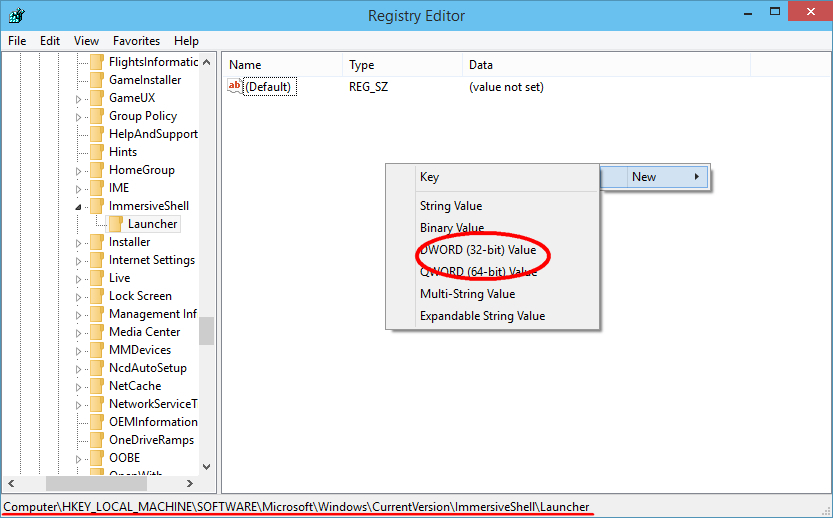Click the ab string icon of (Default) value

click(234, 87)
